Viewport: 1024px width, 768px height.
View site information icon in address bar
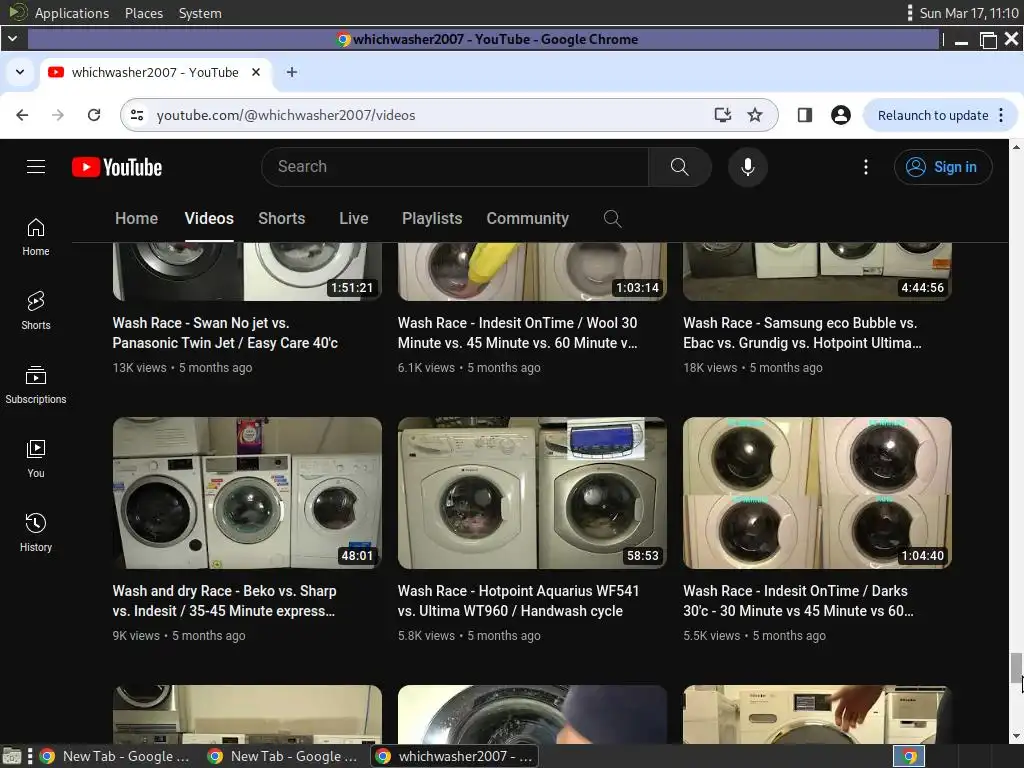pos(137,115)
